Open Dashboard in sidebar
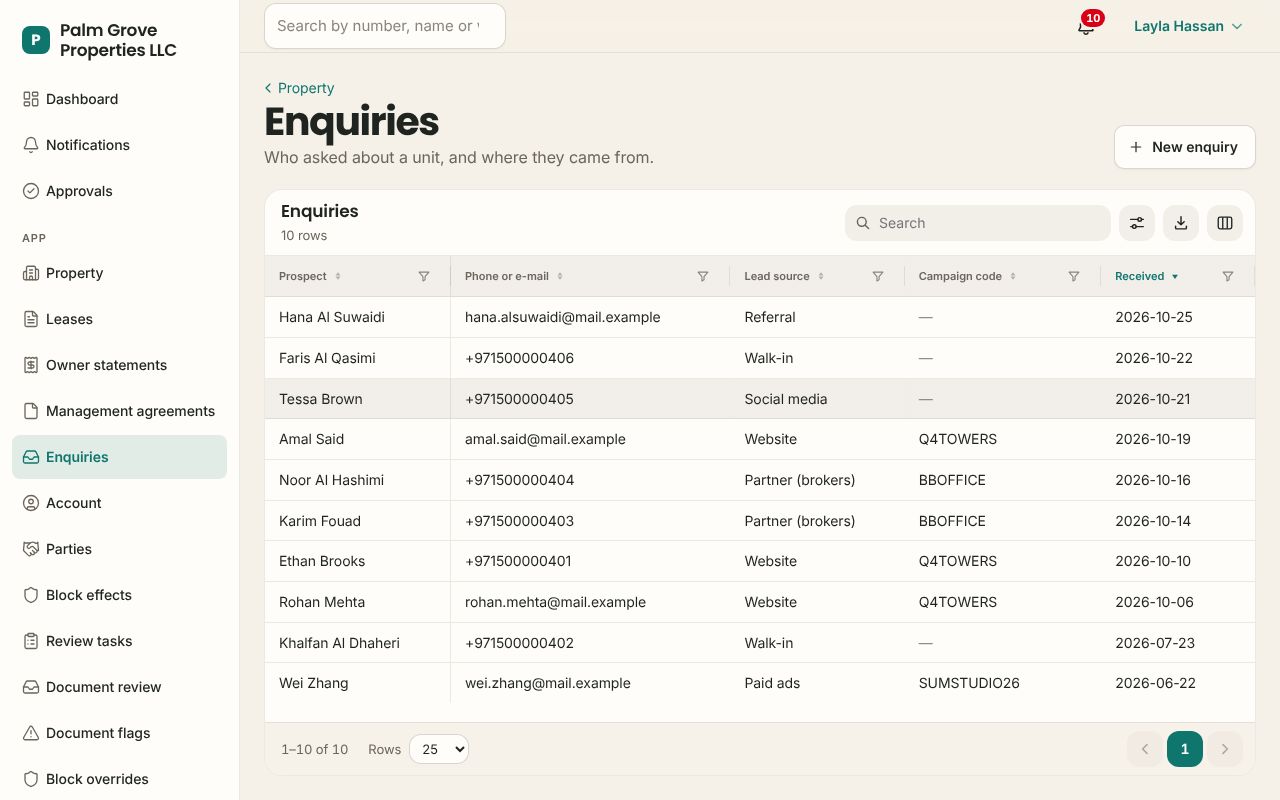The image size is (1280, 800). pos(120,99)
